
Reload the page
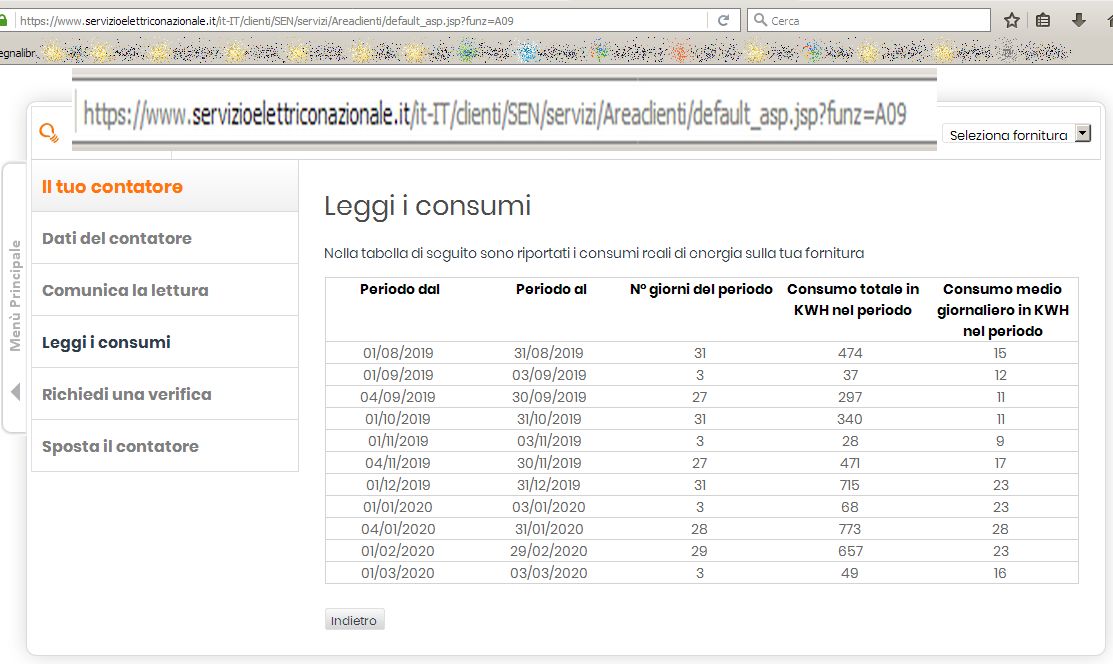coord(722,19)
